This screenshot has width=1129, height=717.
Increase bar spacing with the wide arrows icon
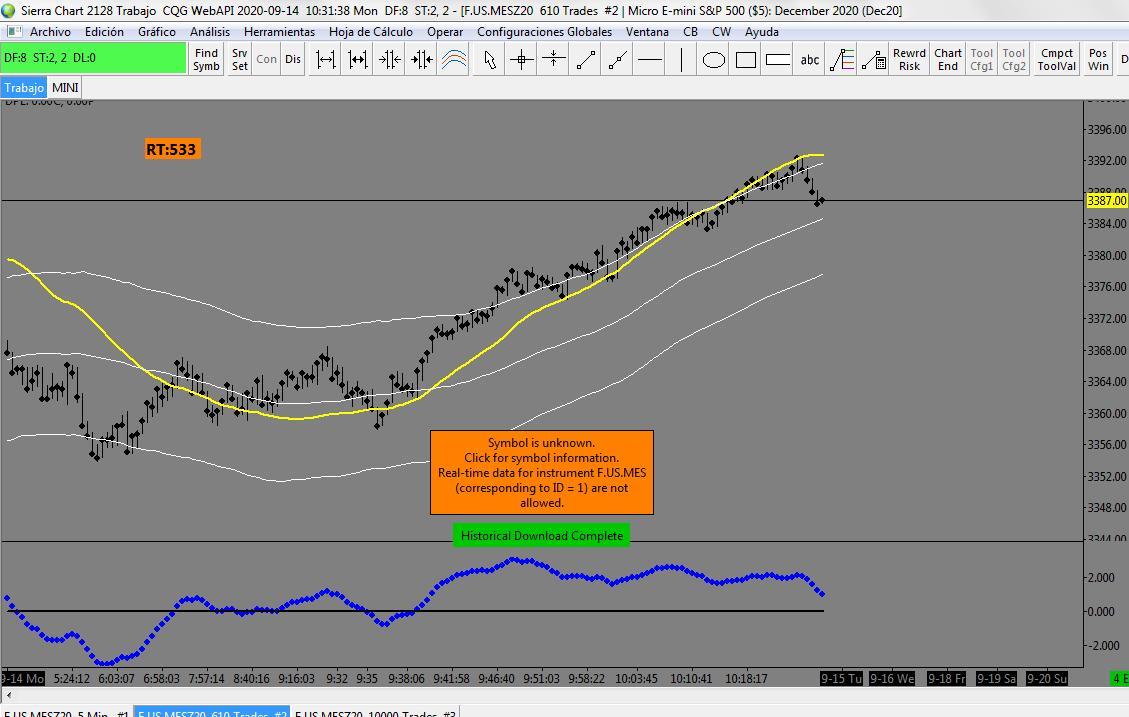[x=326, y=59]
